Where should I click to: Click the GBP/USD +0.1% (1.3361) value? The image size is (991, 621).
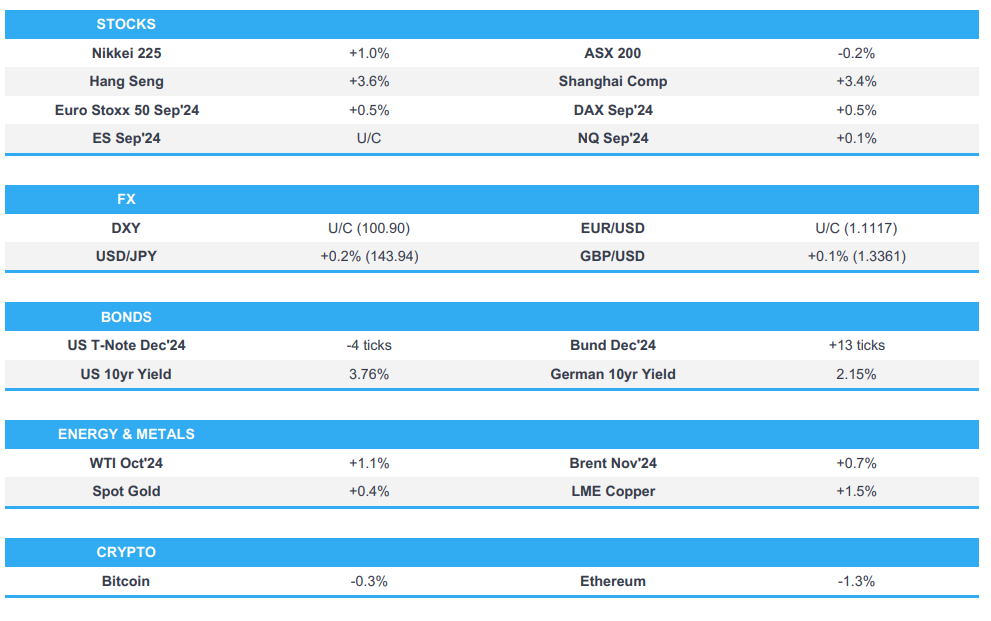[x=856, y=256]
